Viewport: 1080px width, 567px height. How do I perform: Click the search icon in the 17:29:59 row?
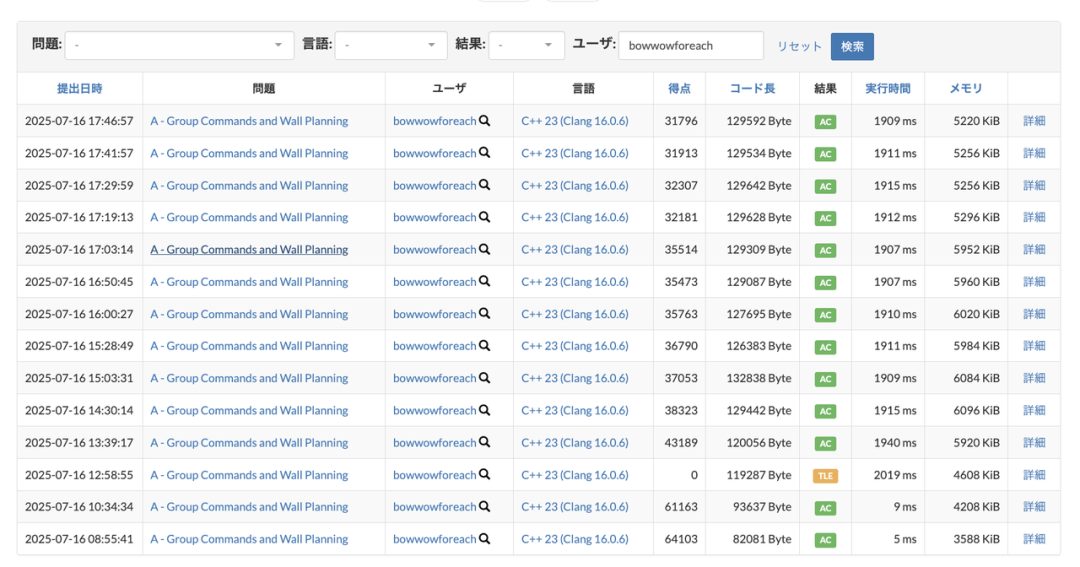[x=485, y=185]
